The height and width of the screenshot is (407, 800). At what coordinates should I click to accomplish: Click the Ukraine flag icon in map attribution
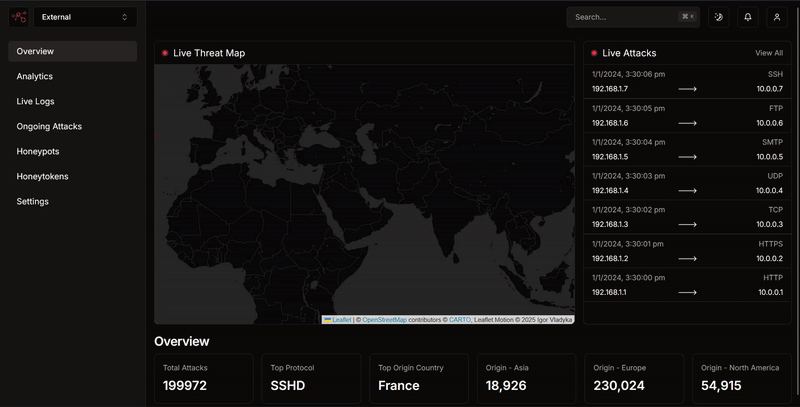click(327, 320)
